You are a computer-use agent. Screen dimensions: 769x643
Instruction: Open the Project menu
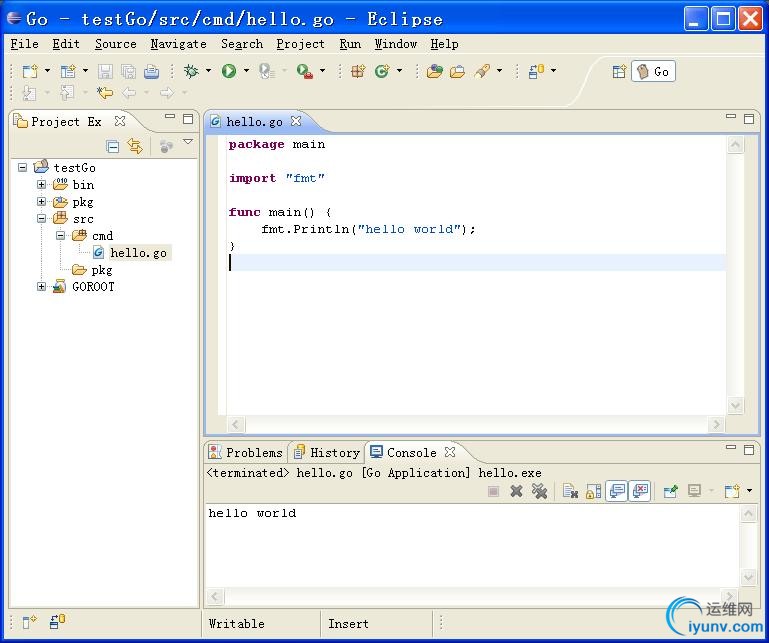pos(301,44)
